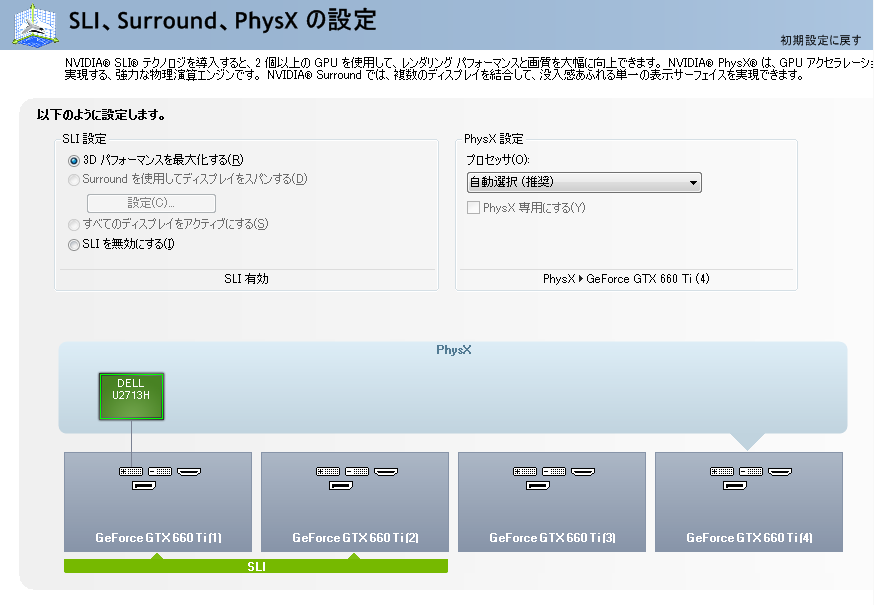Click the GeForce GTX 660 Ti (2) label
Image resolution: width=874 pixels, height=605 pixels.
[x=355, y=538]
